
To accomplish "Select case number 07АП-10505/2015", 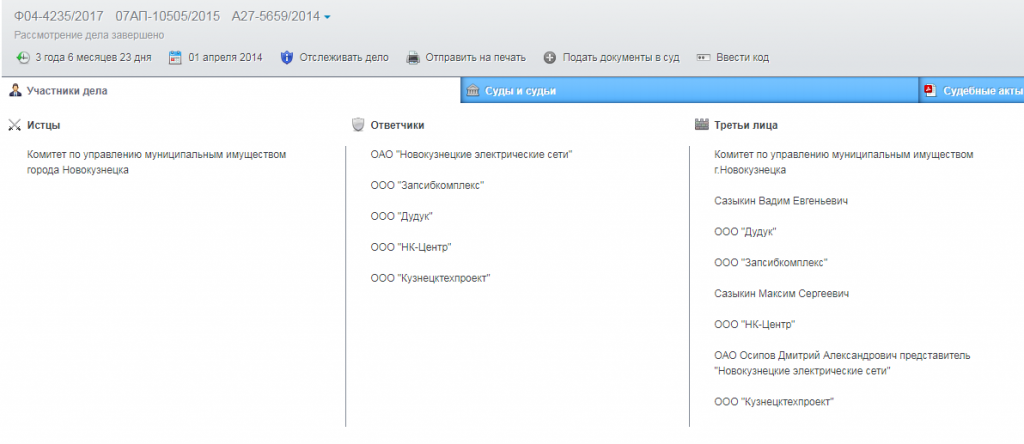I will pos(168,16).
